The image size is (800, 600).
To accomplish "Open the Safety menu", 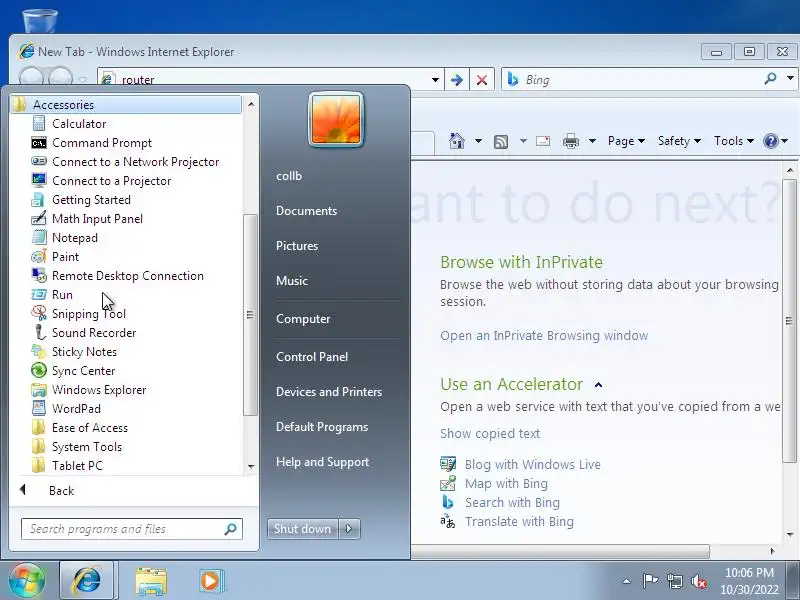I will (x=679, y=141).
